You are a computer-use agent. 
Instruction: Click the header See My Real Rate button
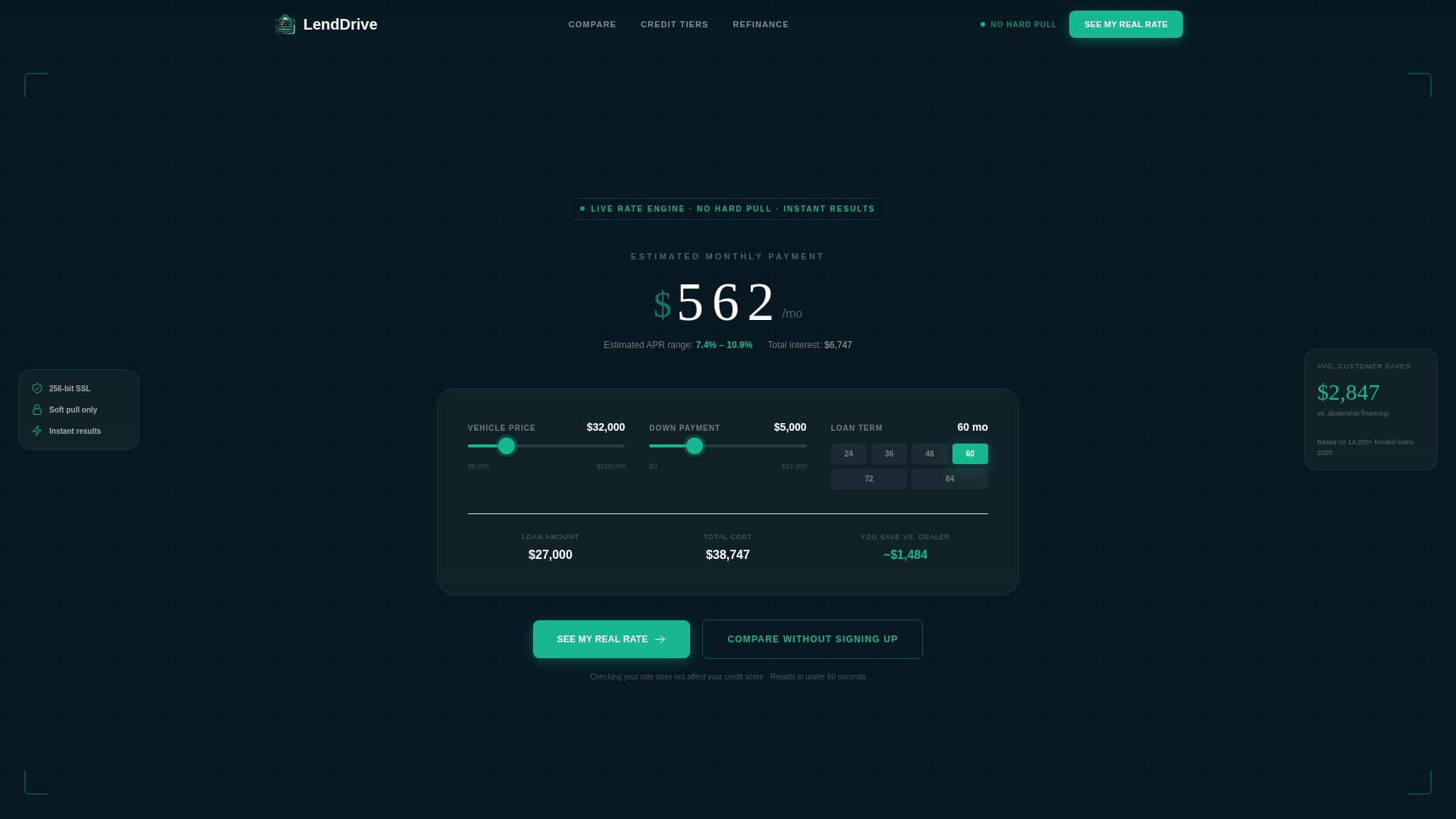1125,24
